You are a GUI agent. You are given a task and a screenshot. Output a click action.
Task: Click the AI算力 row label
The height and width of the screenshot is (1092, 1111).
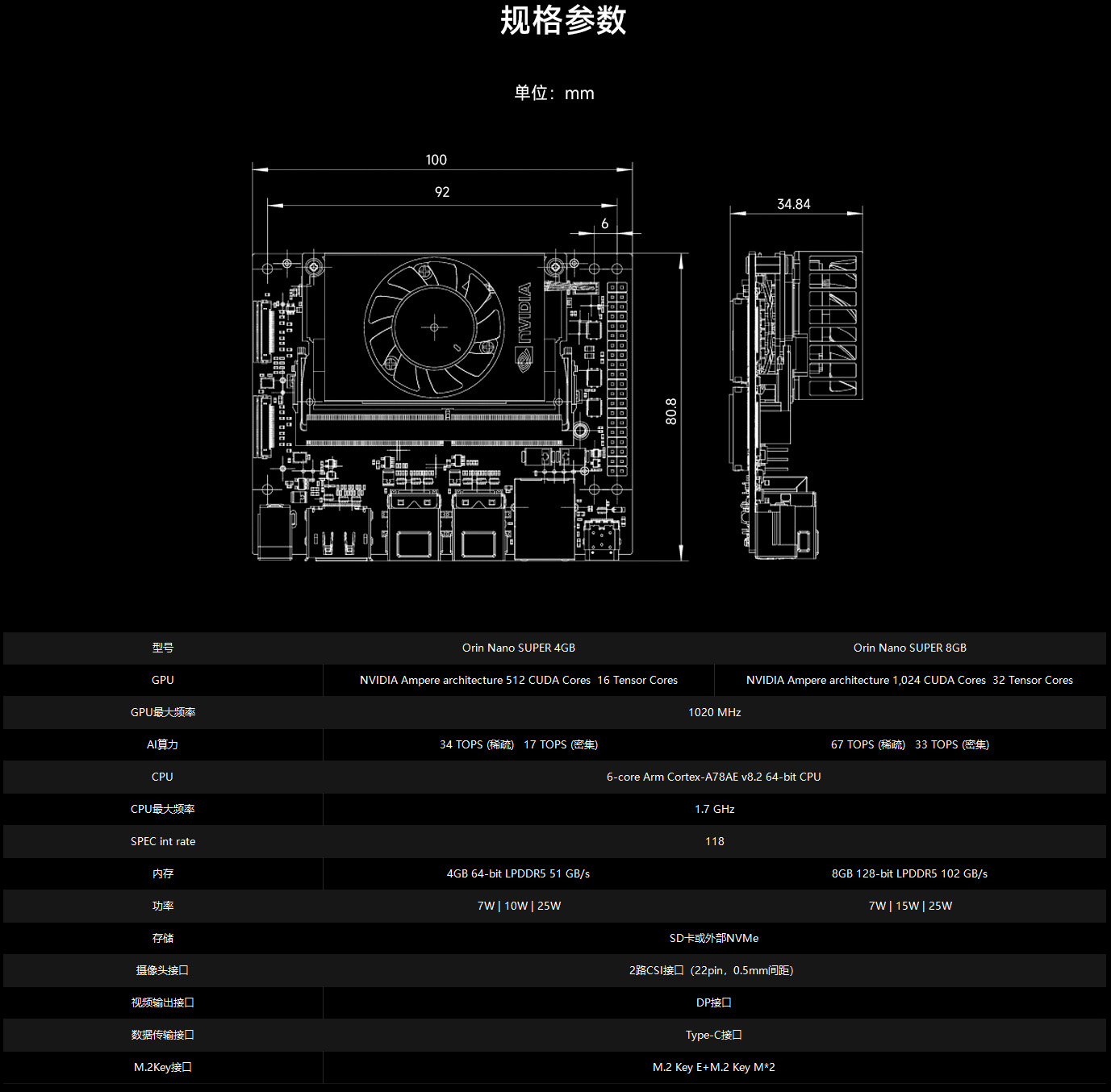click(x=163, y=744)
